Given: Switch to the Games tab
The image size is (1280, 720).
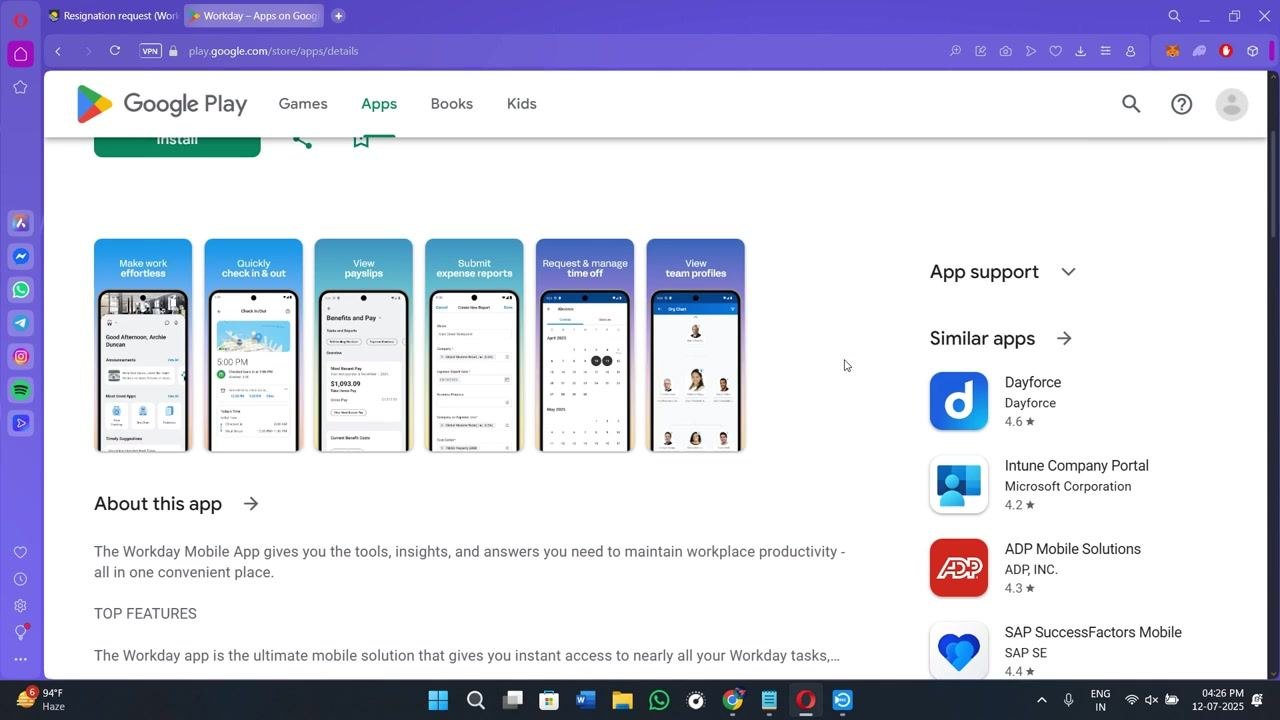Looking at the screenshot, I should coord(303,104).
